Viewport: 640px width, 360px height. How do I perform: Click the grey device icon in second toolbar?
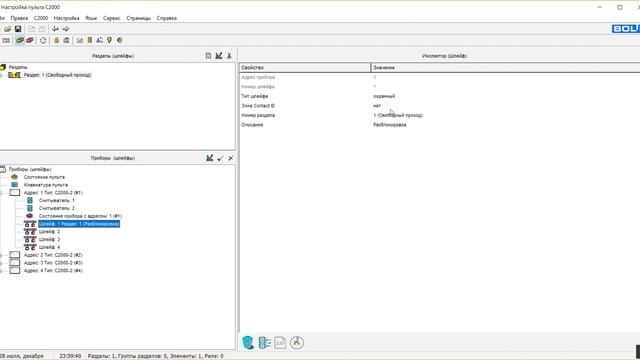(6, 40)
